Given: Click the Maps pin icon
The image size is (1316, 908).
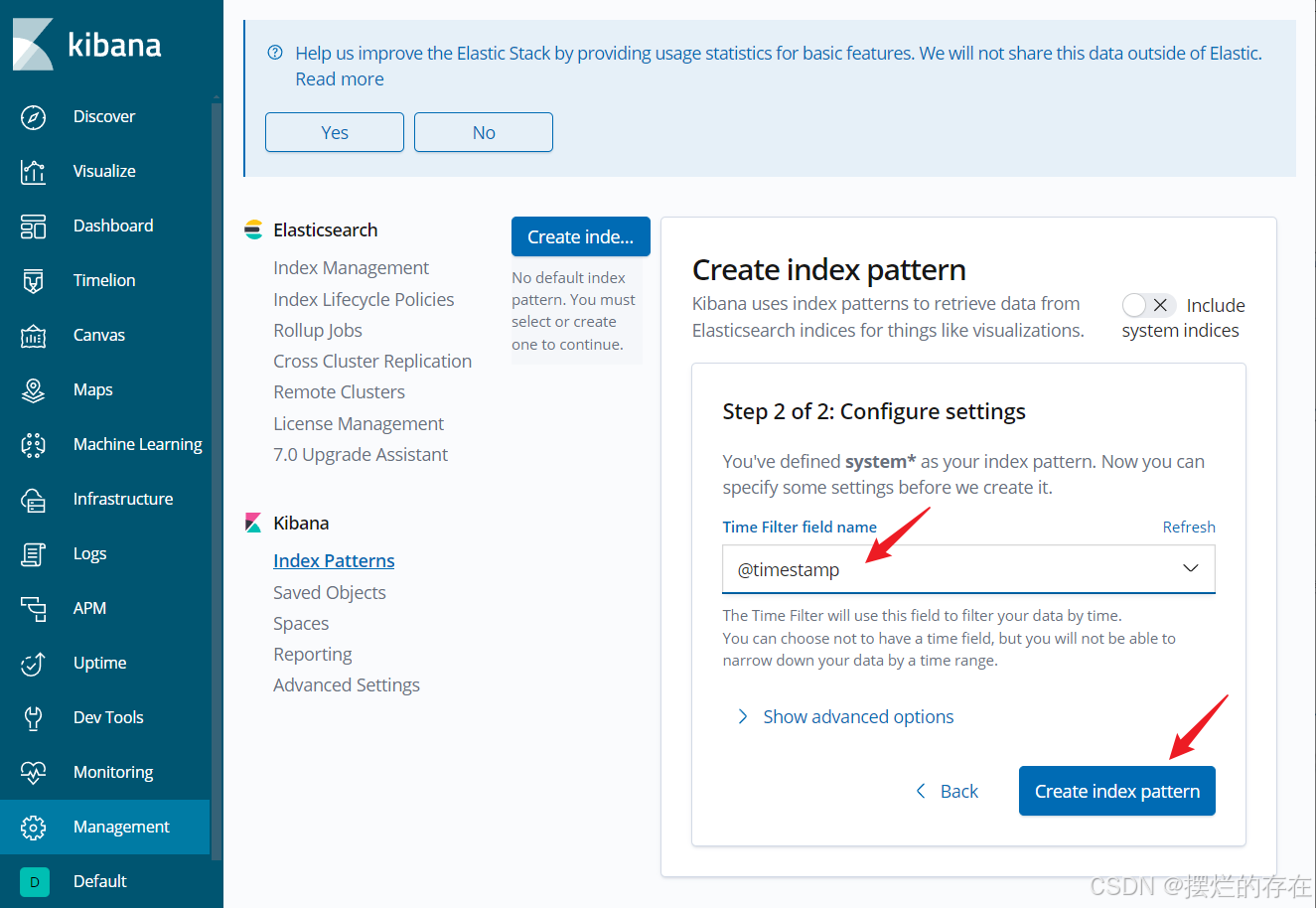Looking at the screenshot, I should (33, 390).
